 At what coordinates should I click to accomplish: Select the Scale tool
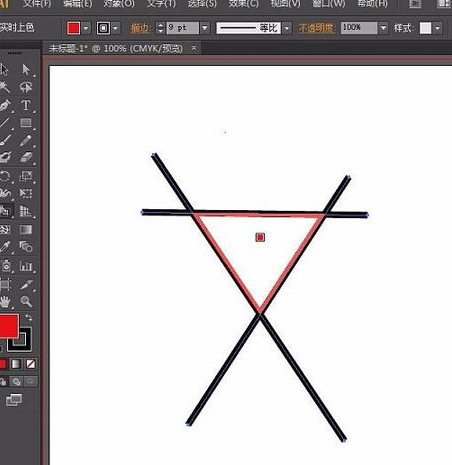(26, 176)
